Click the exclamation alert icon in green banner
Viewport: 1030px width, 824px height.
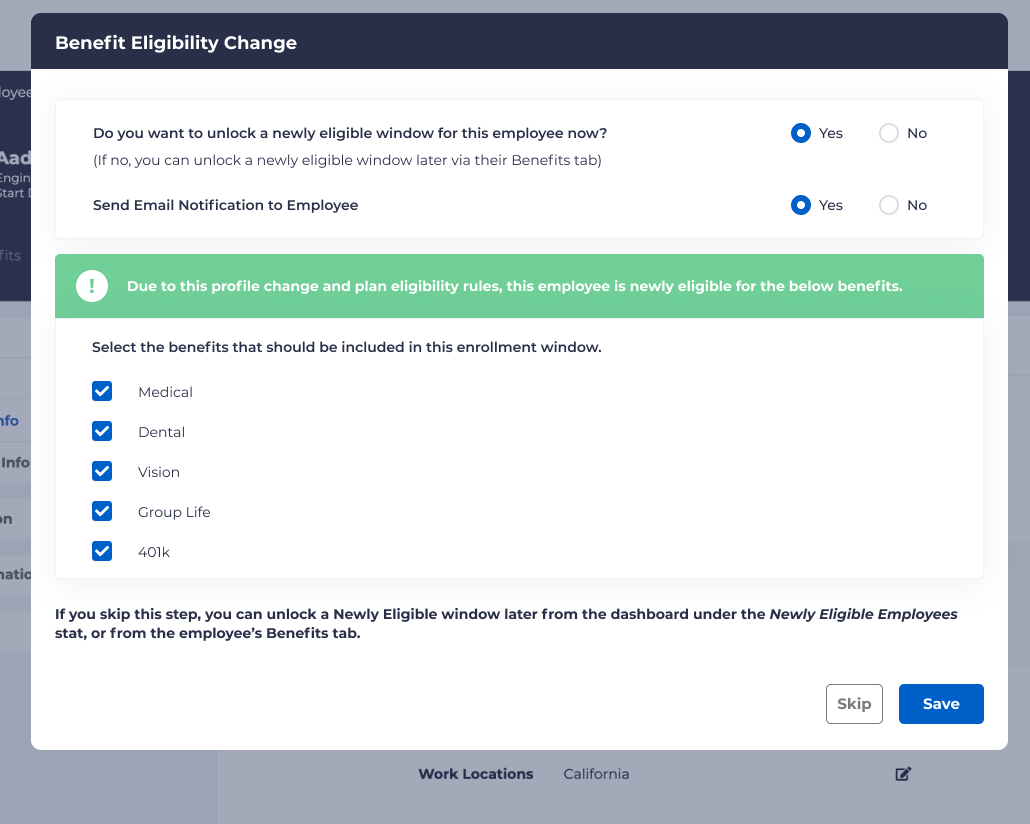coord(92,286)
